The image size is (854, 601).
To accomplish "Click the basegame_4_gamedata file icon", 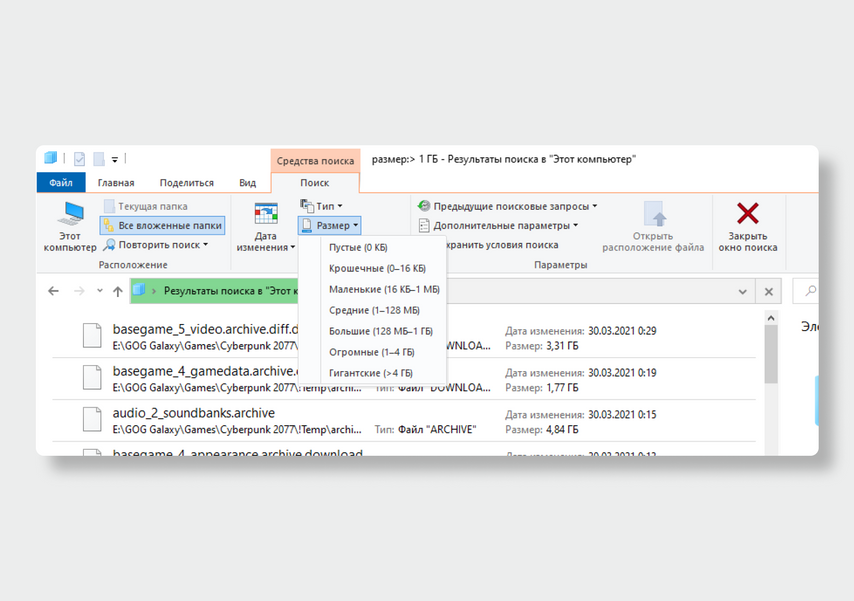I will pos(92,377).
